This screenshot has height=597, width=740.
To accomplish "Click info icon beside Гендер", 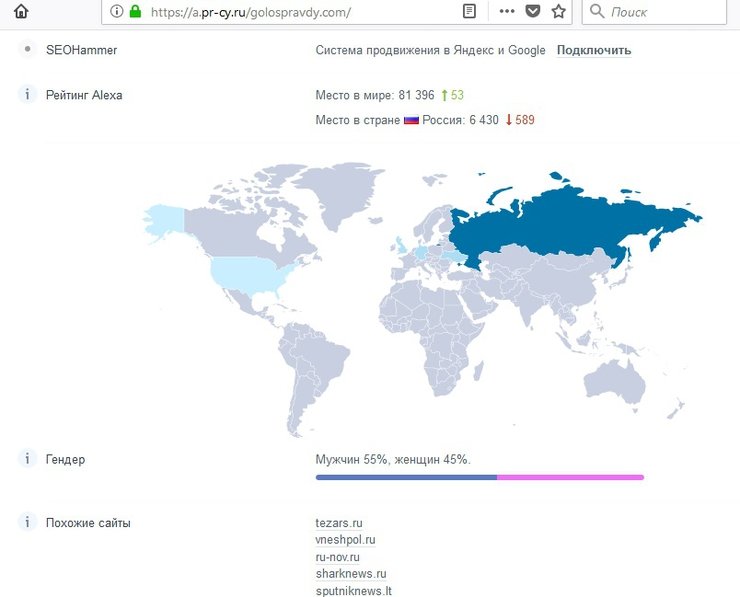I will point(26,459).
